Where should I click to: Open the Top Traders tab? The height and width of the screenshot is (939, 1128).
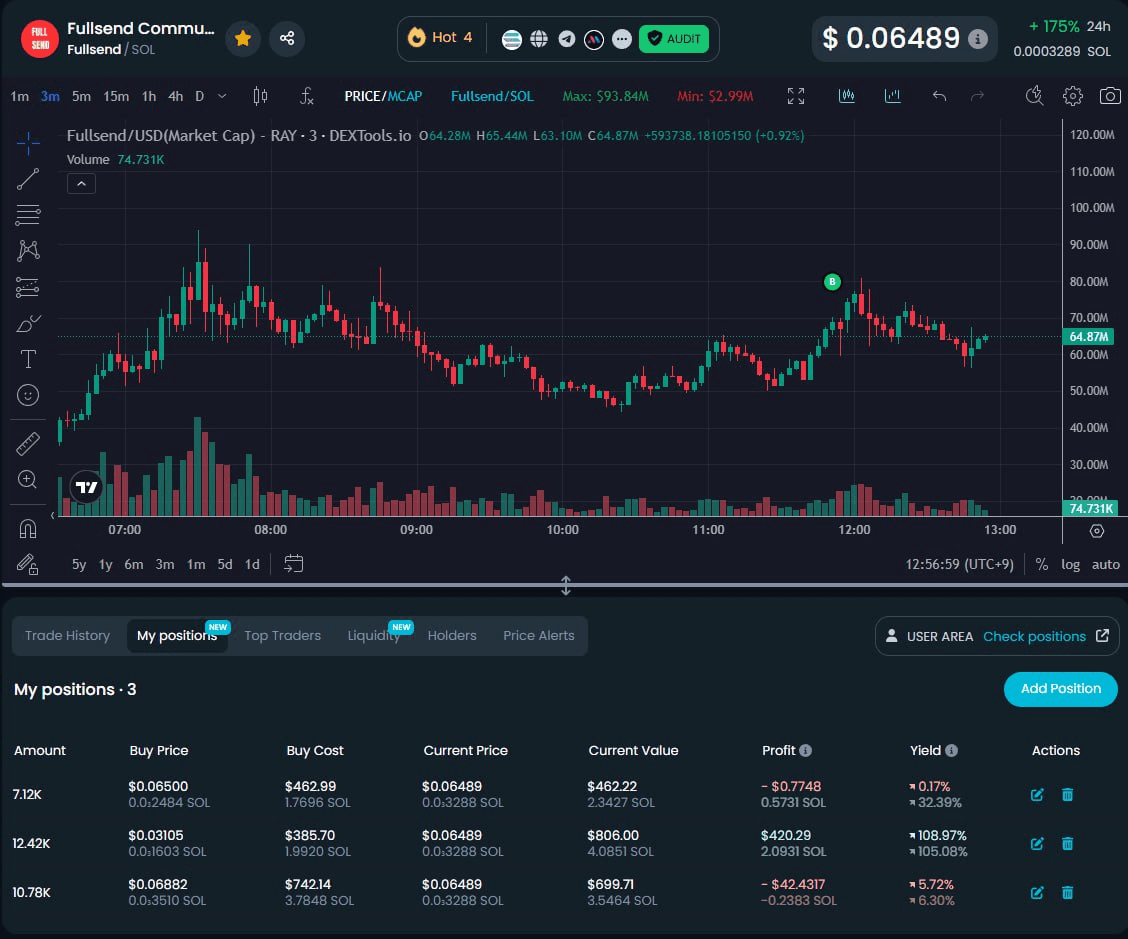(283, 635)
